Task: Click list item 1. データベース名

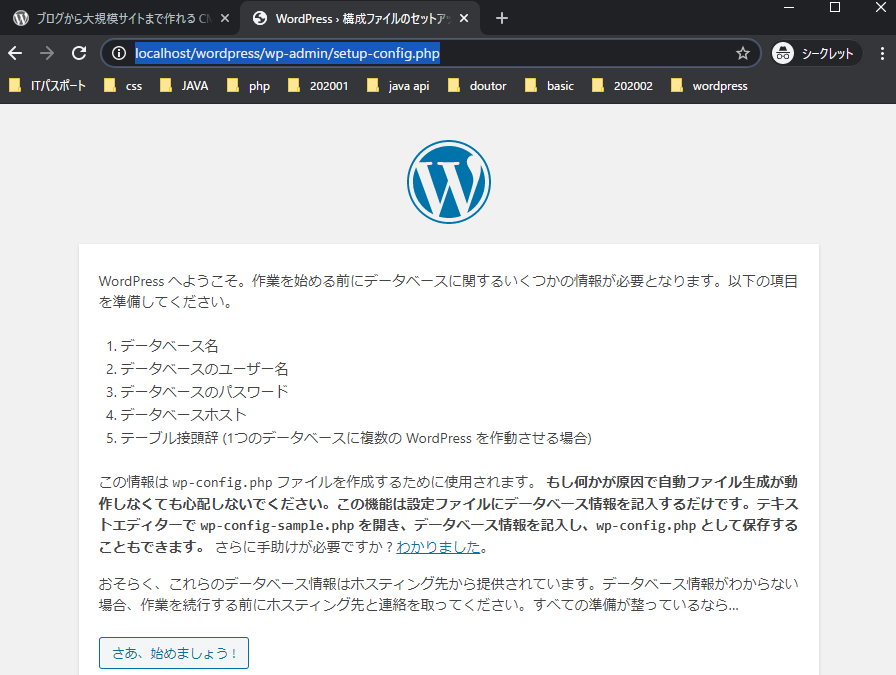Action: pyautogui.click(x=162, y=346)
